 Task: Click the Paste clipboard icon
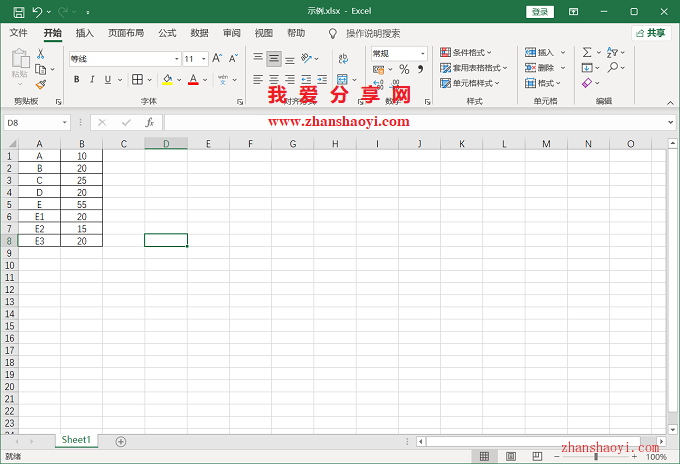pos(20,59)
